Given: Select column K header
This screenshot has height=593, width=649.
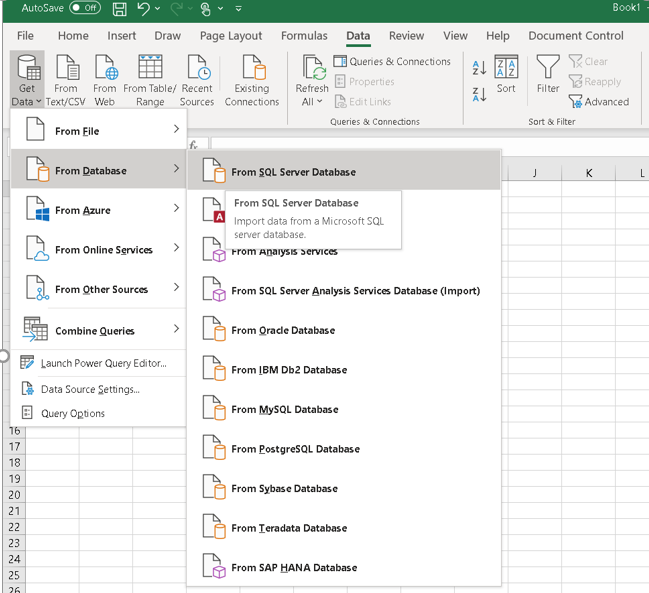Looking at the screenshot, I should pyautogui.click(x=589, y=173).
